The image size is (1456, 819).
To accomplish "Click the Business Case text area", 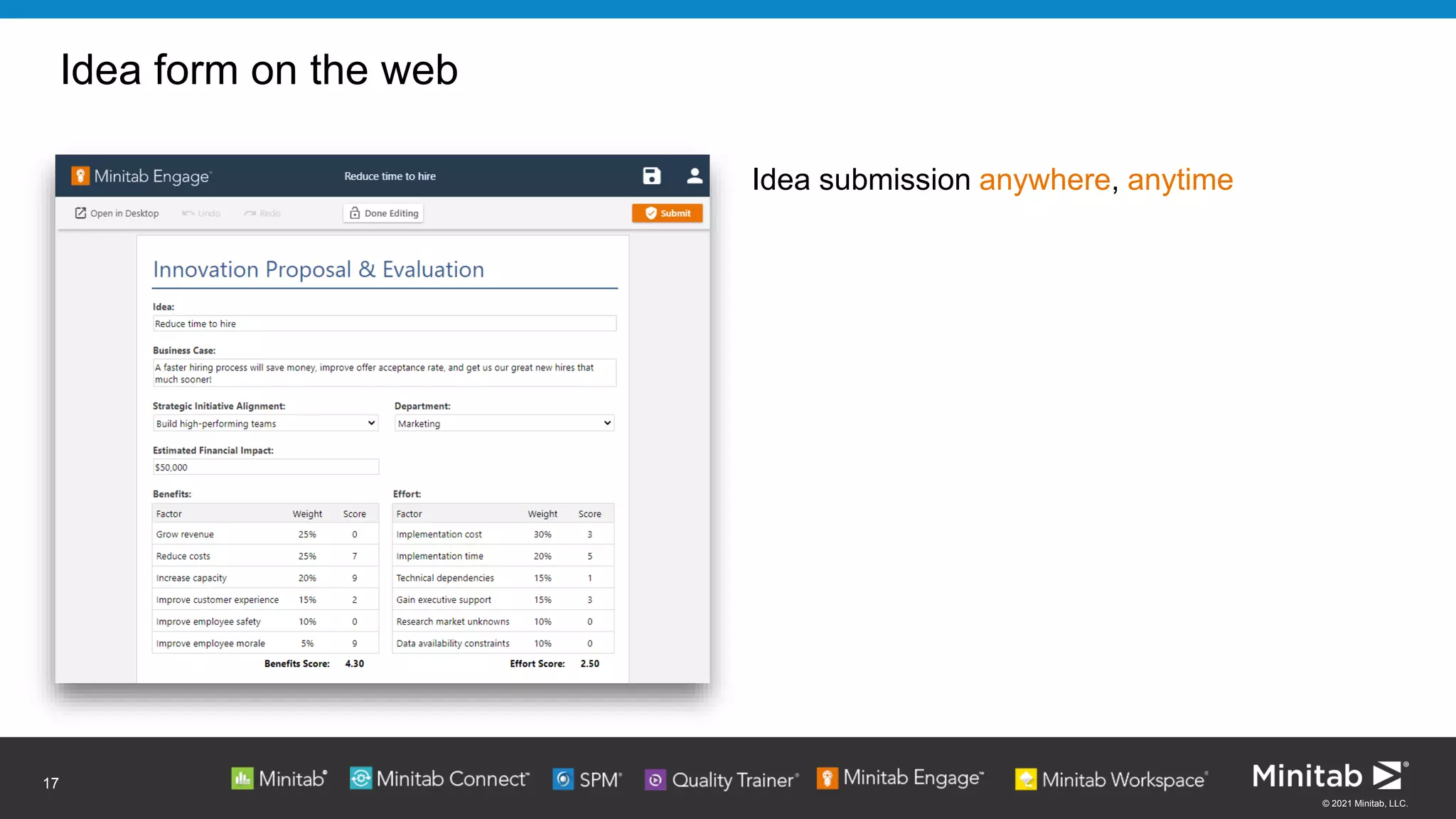I will point(384,373).
